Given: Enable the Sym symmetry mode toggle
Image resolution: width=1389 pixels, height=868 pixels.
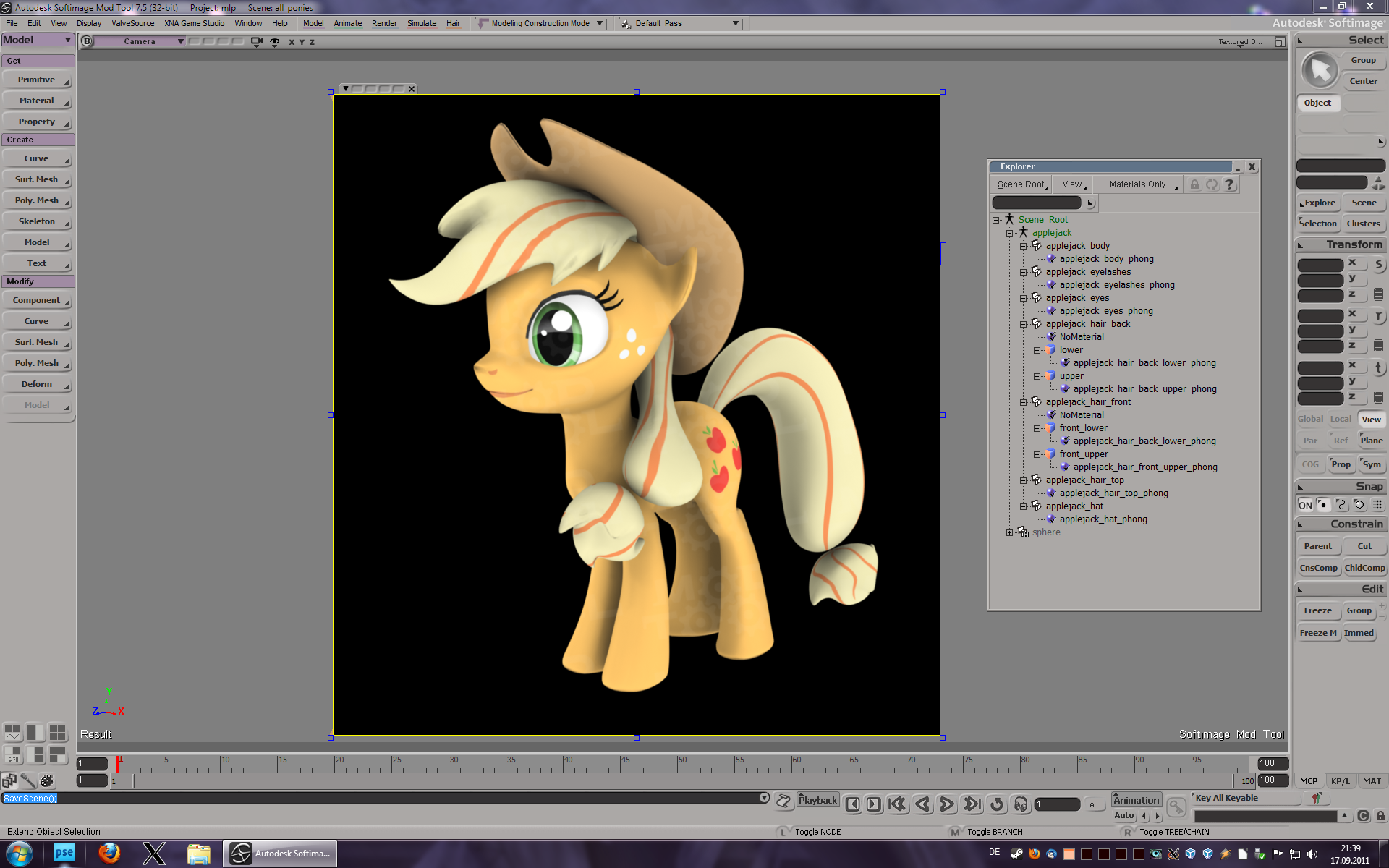Looking at the screenshot, I should click(x=1371, y=464).
